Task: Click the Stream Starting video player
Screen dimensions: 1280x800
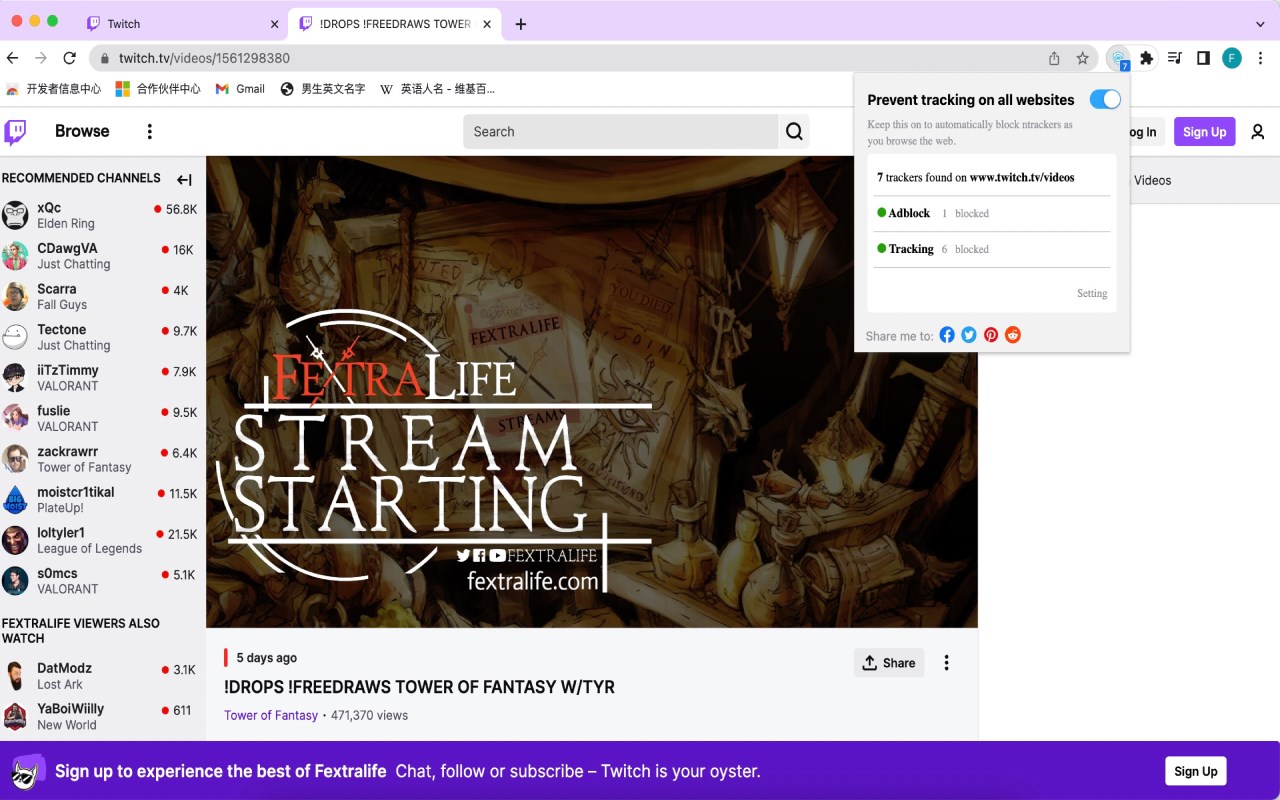Action: click(592, 391)
